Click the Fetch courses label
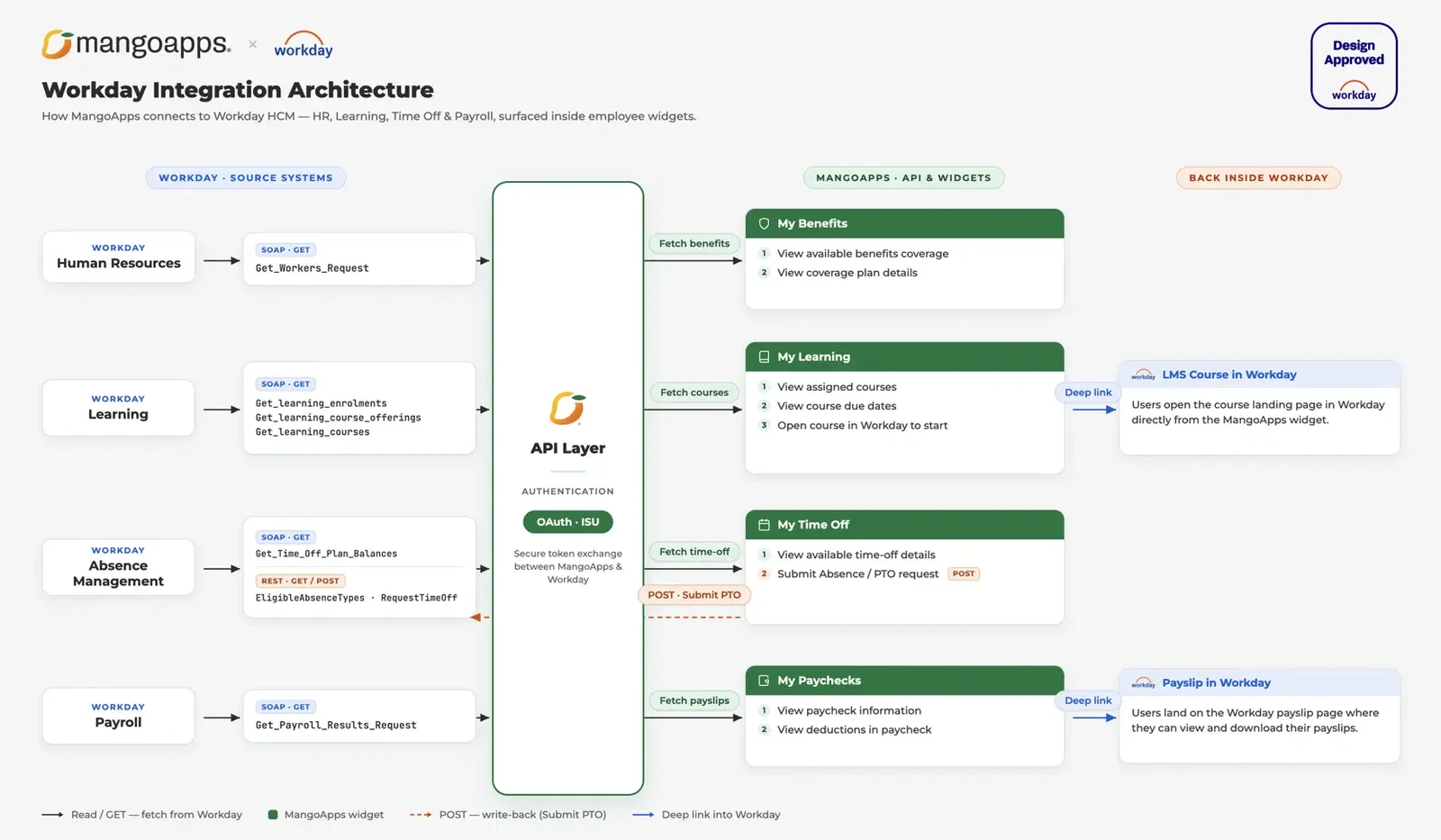1441x840 pixels. click(x=693, y=393)
